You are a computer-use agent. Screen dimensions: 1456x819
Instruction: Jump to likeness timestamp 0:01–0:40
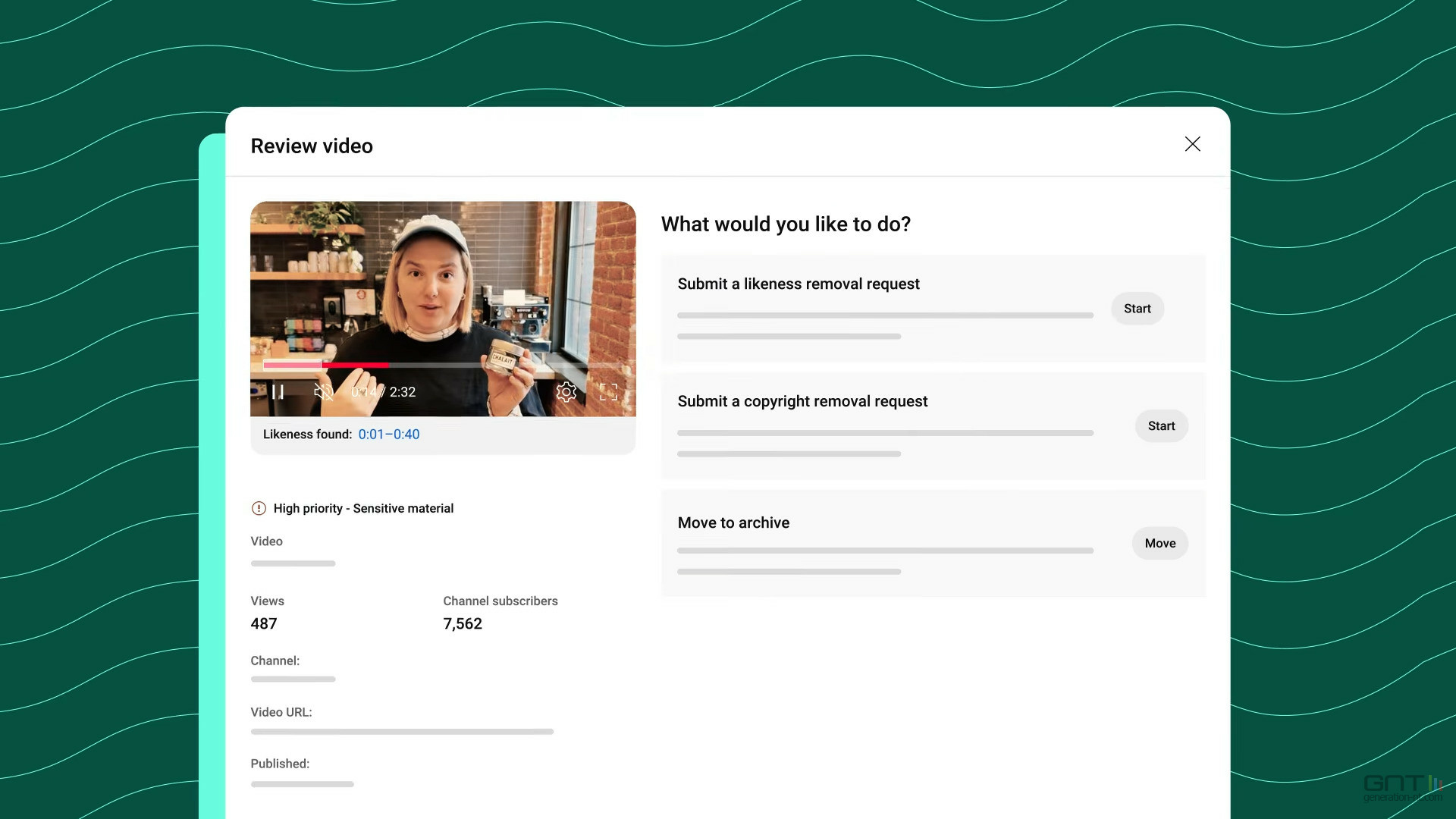[388, 435]
